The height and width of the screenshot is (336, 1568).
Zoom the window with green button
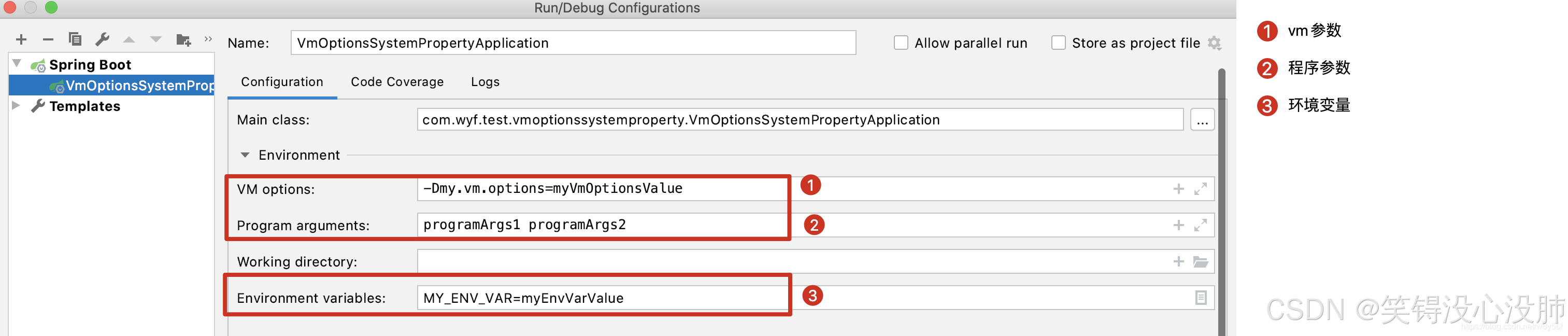click(52, 7)
